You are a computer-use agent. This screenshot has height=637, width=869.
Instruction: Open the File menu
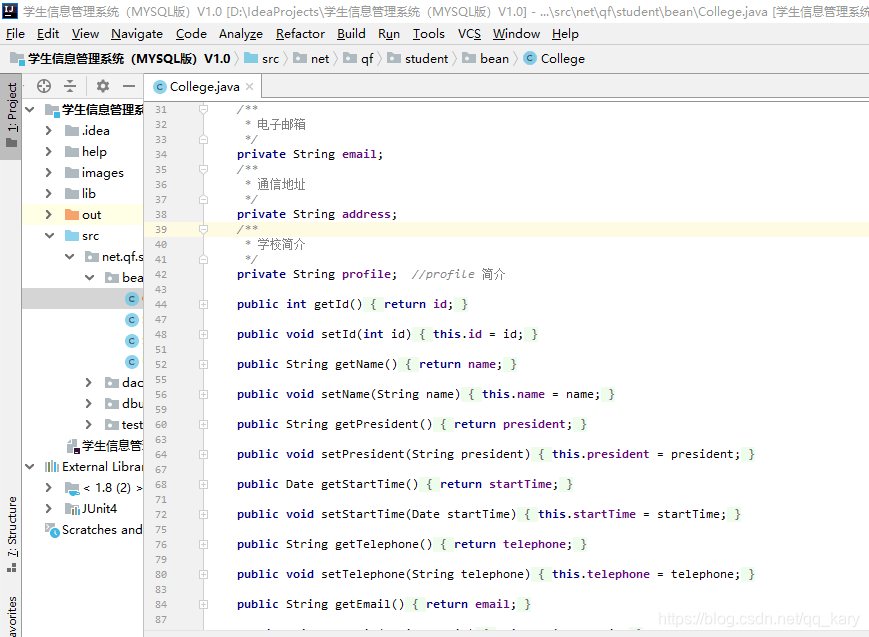pos(15,34)
